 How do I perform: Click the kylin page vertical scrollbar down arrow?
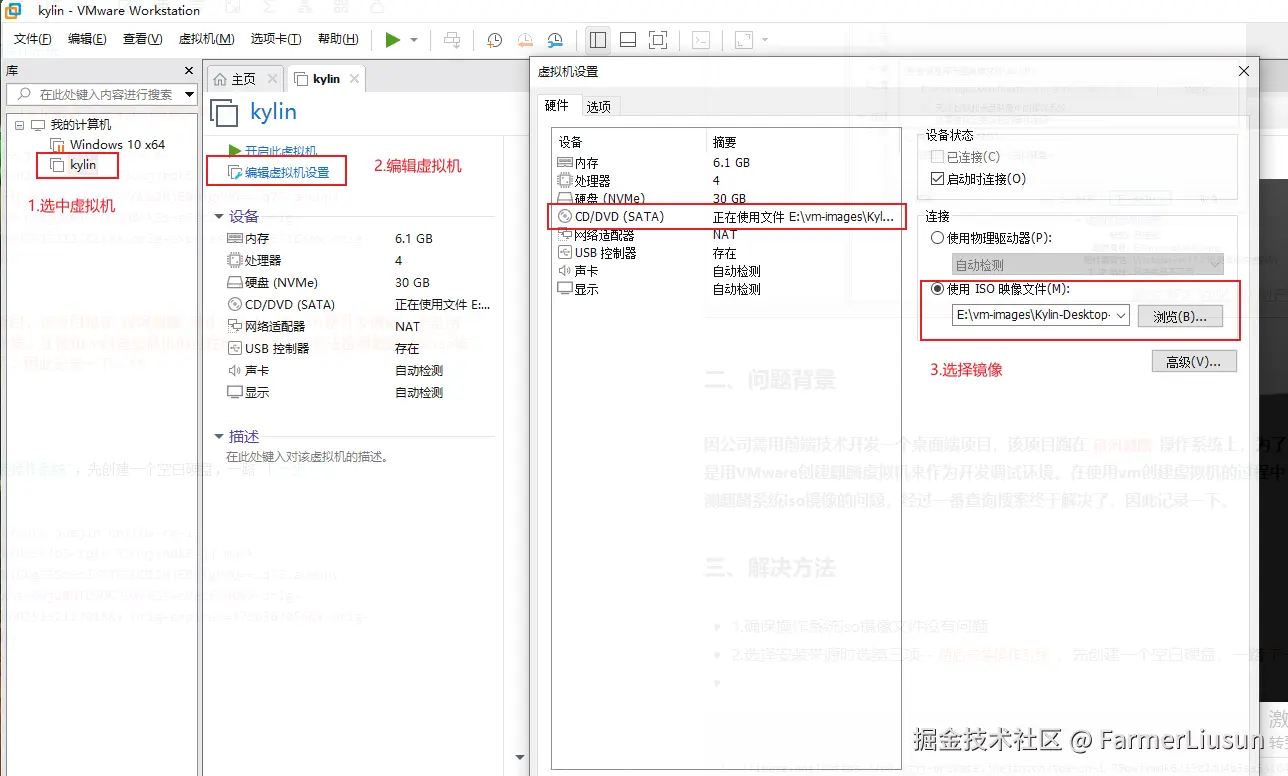point(519,758)
